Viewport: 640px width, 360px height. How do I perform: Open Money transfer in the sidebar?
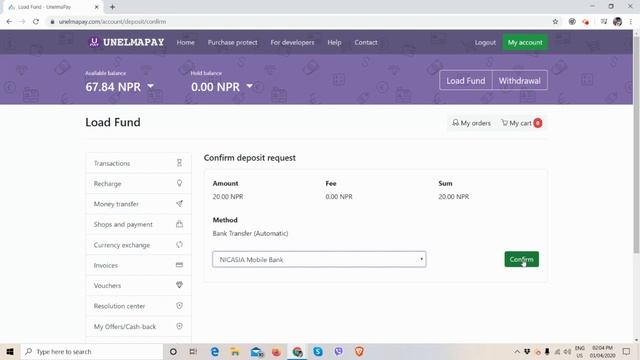(138, 204)
